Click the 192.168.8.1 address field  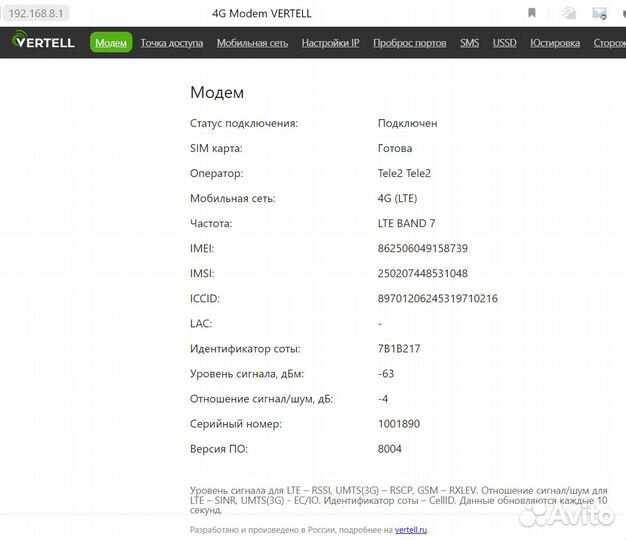36,13
